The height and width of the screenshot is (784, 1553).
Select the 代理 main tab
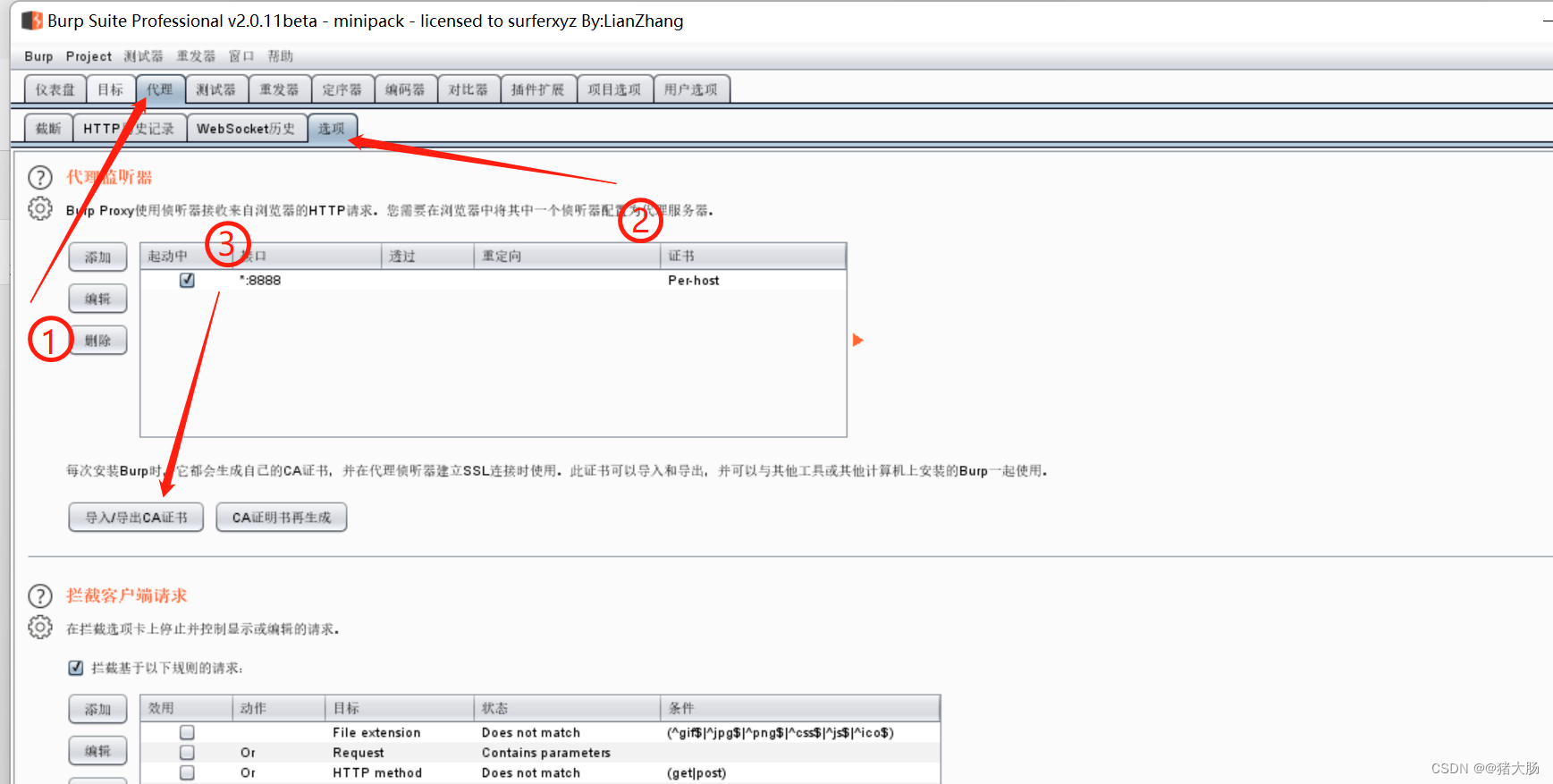click(160, 89)
